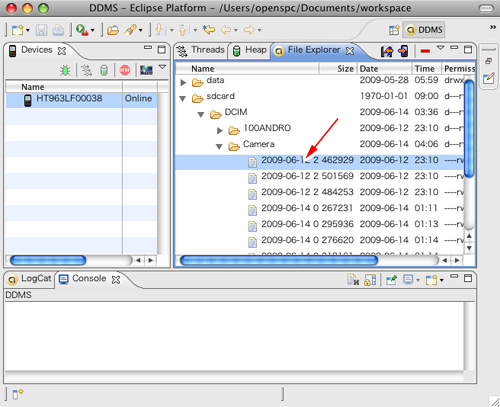Expand the data folder
This screenshot has height=407, width=500.
point(183,82)
